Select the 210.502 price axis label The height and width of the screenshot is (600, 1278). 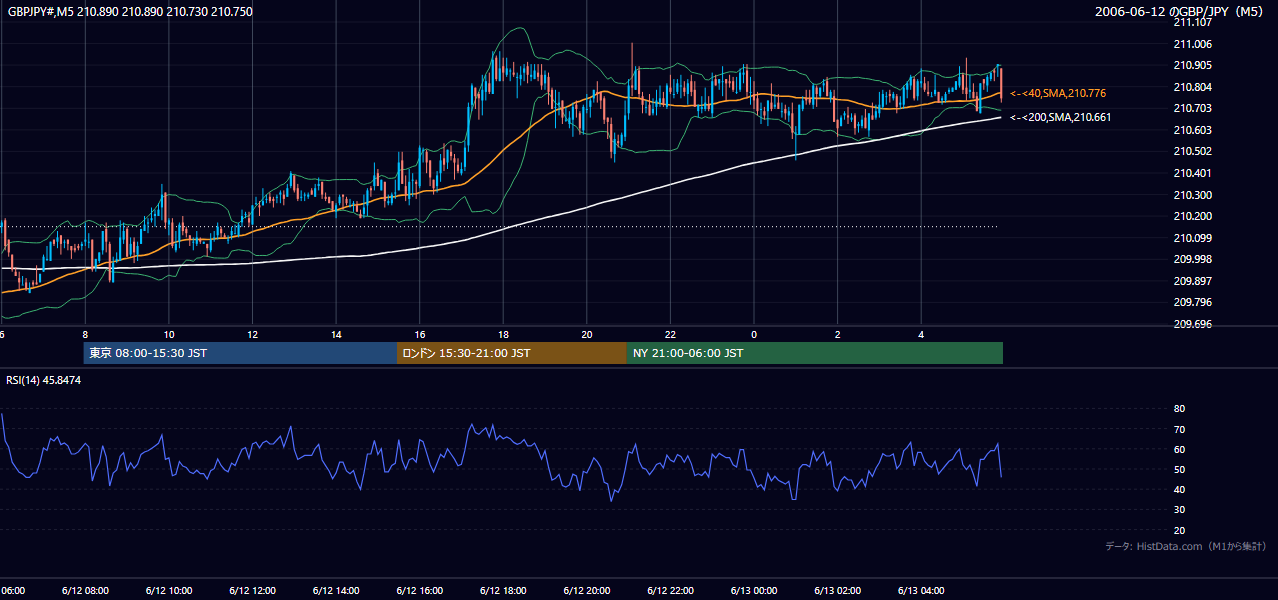coord(1192,151)
